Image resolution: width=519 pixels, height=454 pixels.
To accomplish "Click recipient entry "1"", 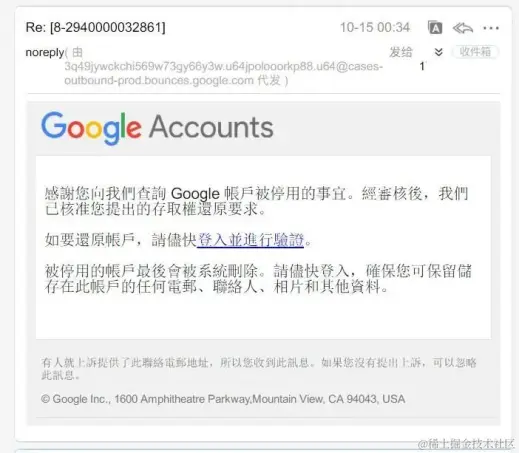I will [422, 66].
